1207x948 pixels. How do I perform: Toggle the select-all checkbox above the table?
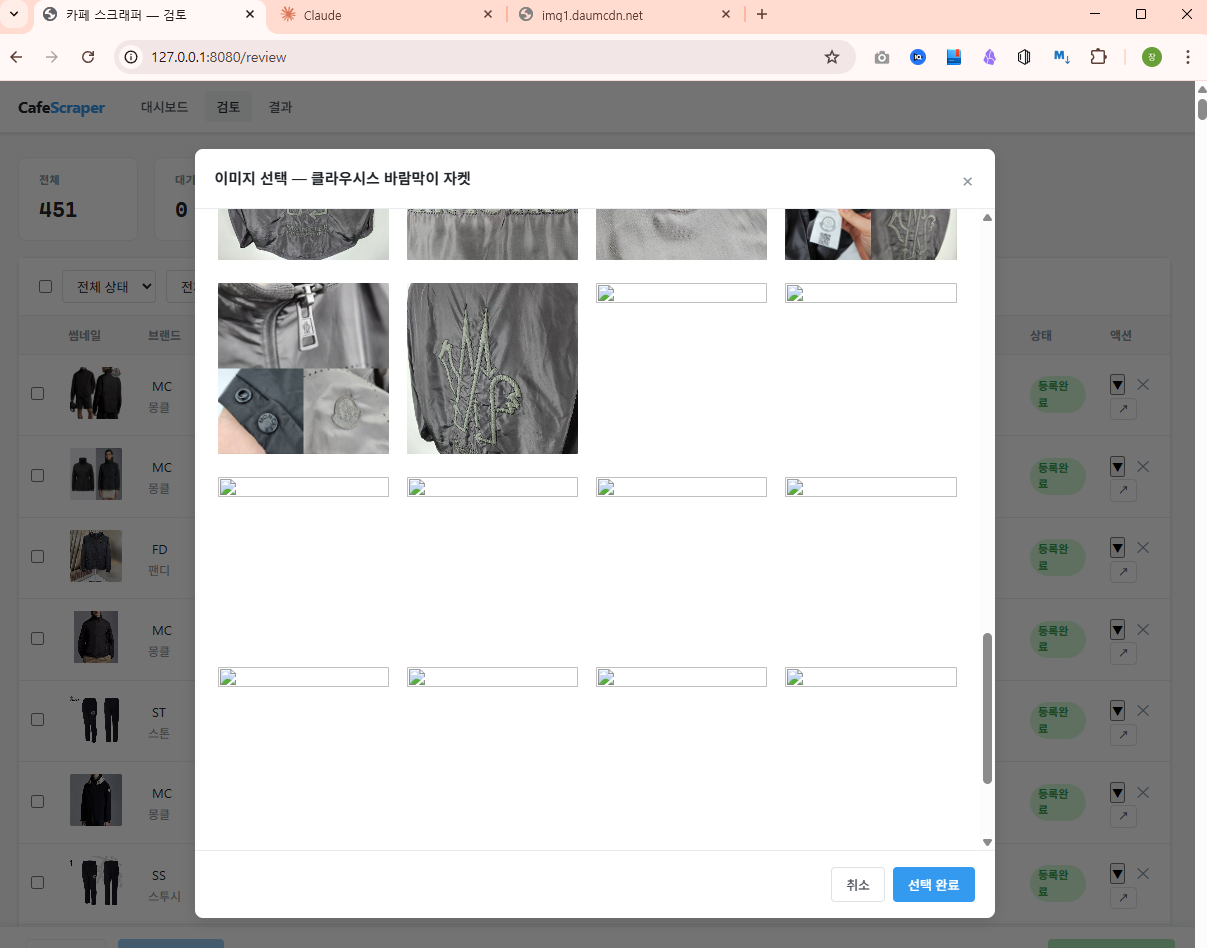coord(45,287)
